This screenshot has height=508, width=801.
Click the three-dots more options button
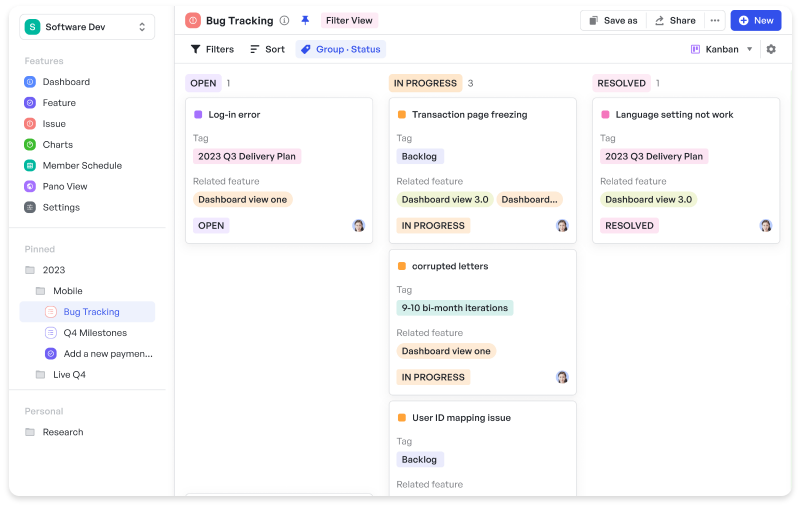(x=714, y=20)
